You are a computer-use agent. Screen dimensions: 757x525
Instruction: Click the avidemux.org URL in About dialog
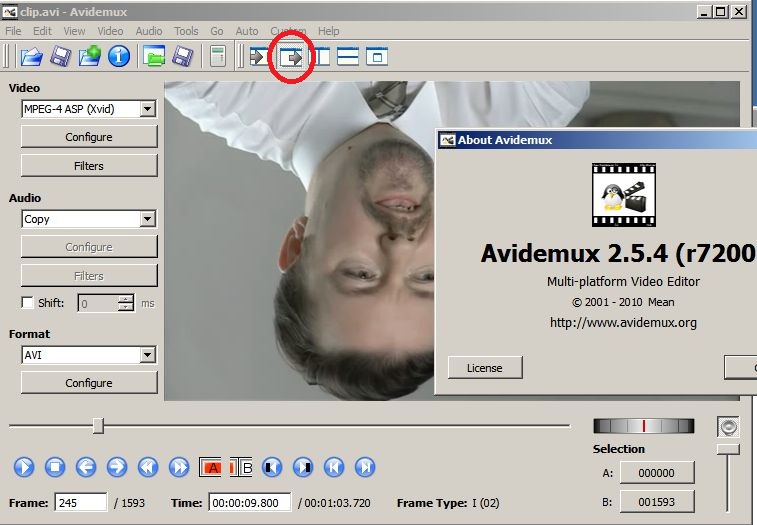click(623, 322)
